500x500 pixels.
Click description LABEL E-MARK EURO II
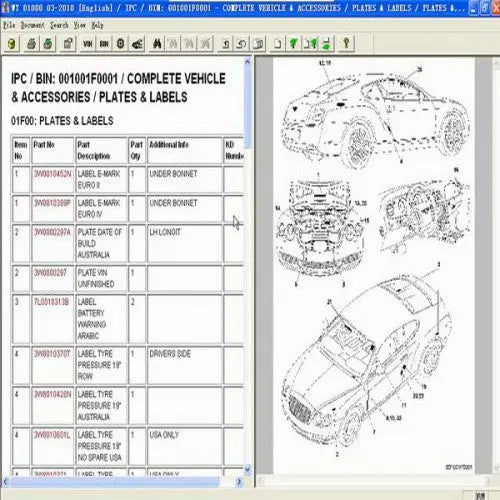tap(99, 179)
